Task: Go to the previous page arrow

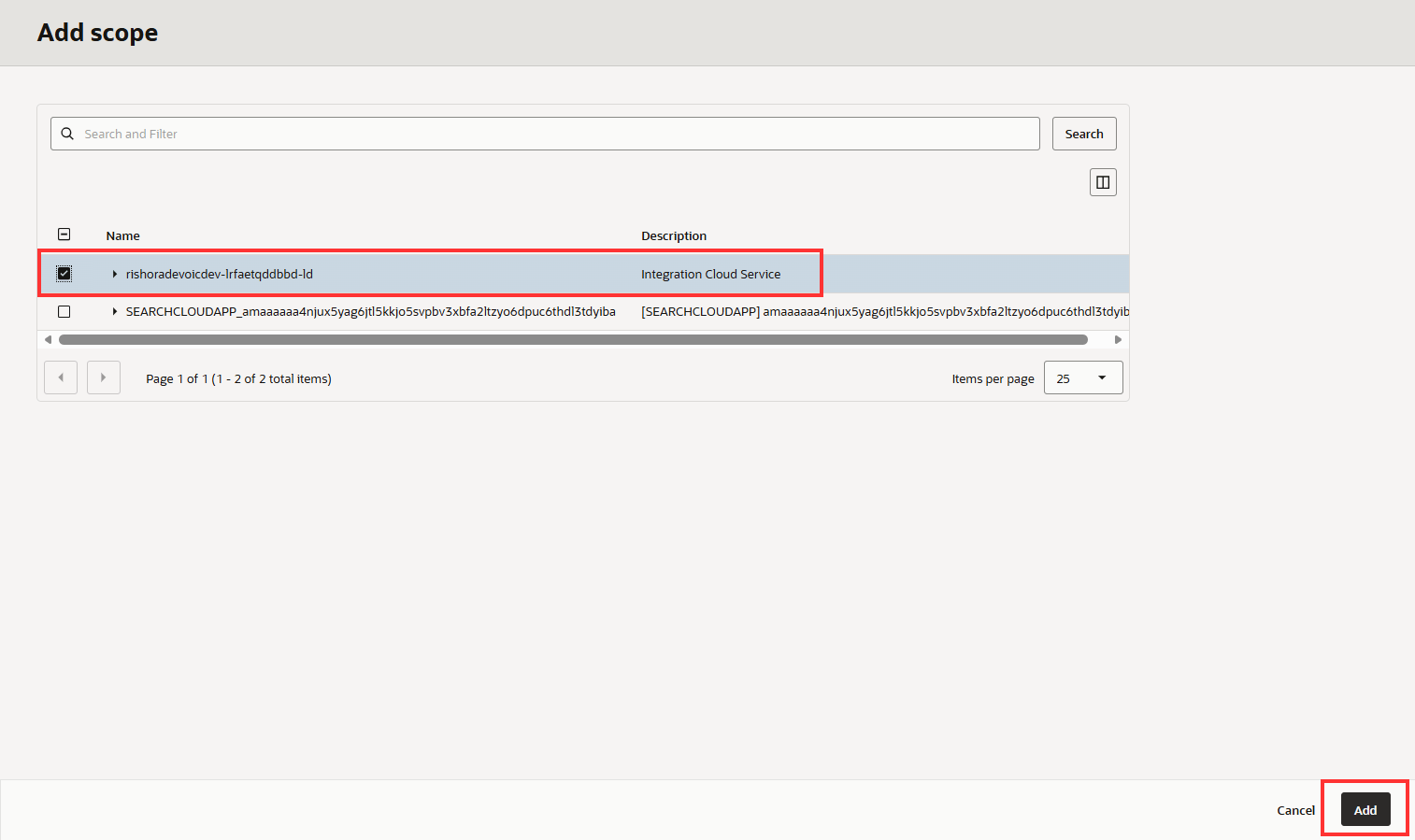Action: 61,377
